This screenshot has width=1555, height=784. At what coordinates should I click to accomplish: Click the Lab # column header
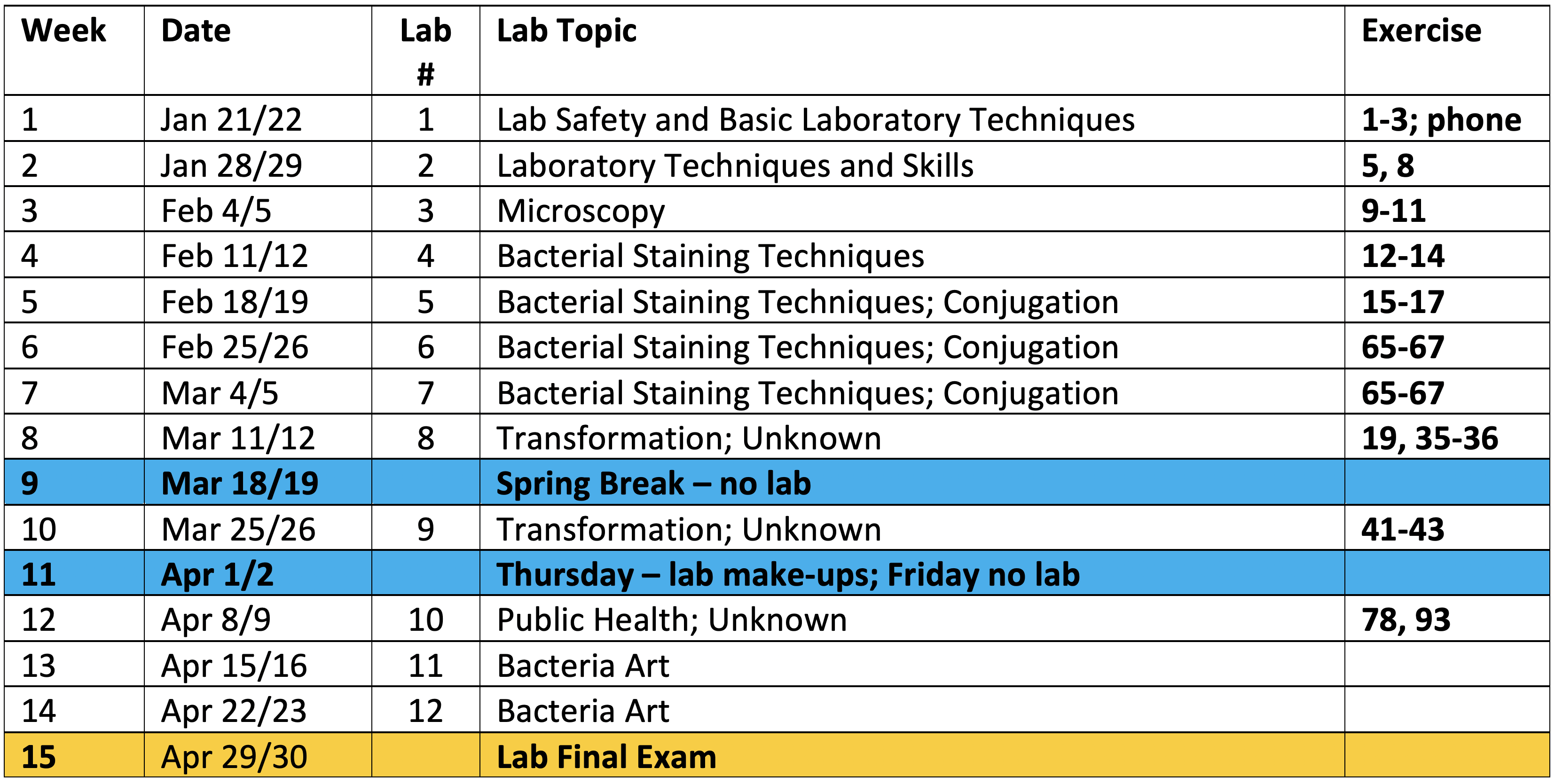(425, 51)
